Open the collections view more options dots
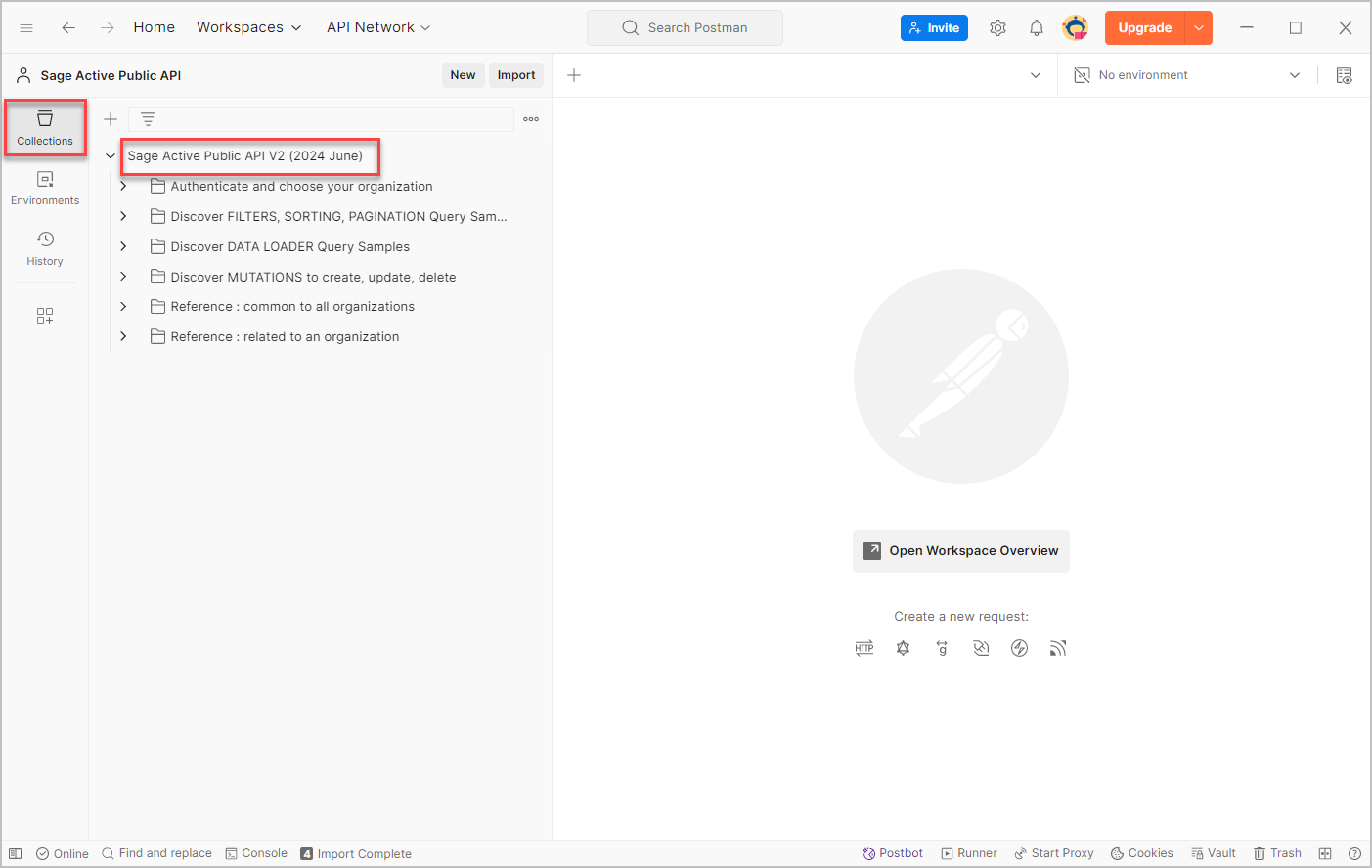 coord(531,119)
